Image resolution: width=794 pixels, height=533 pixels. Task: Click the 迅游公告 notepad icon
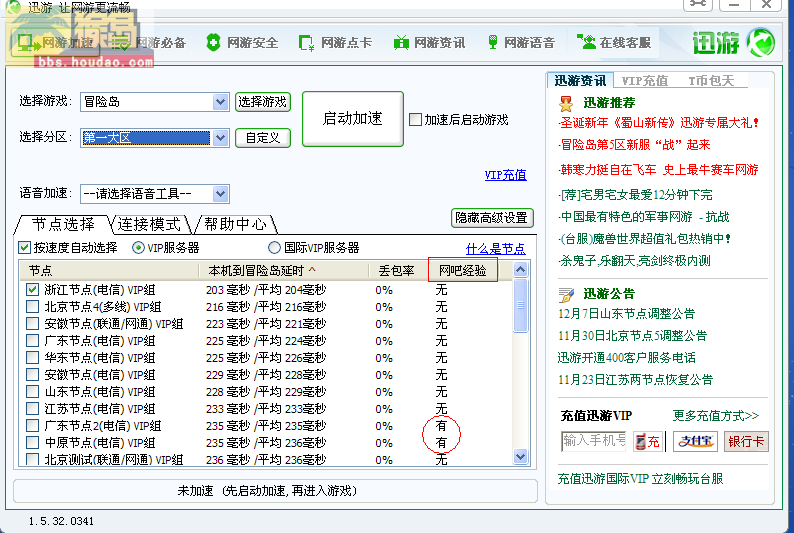click(566, 295)
